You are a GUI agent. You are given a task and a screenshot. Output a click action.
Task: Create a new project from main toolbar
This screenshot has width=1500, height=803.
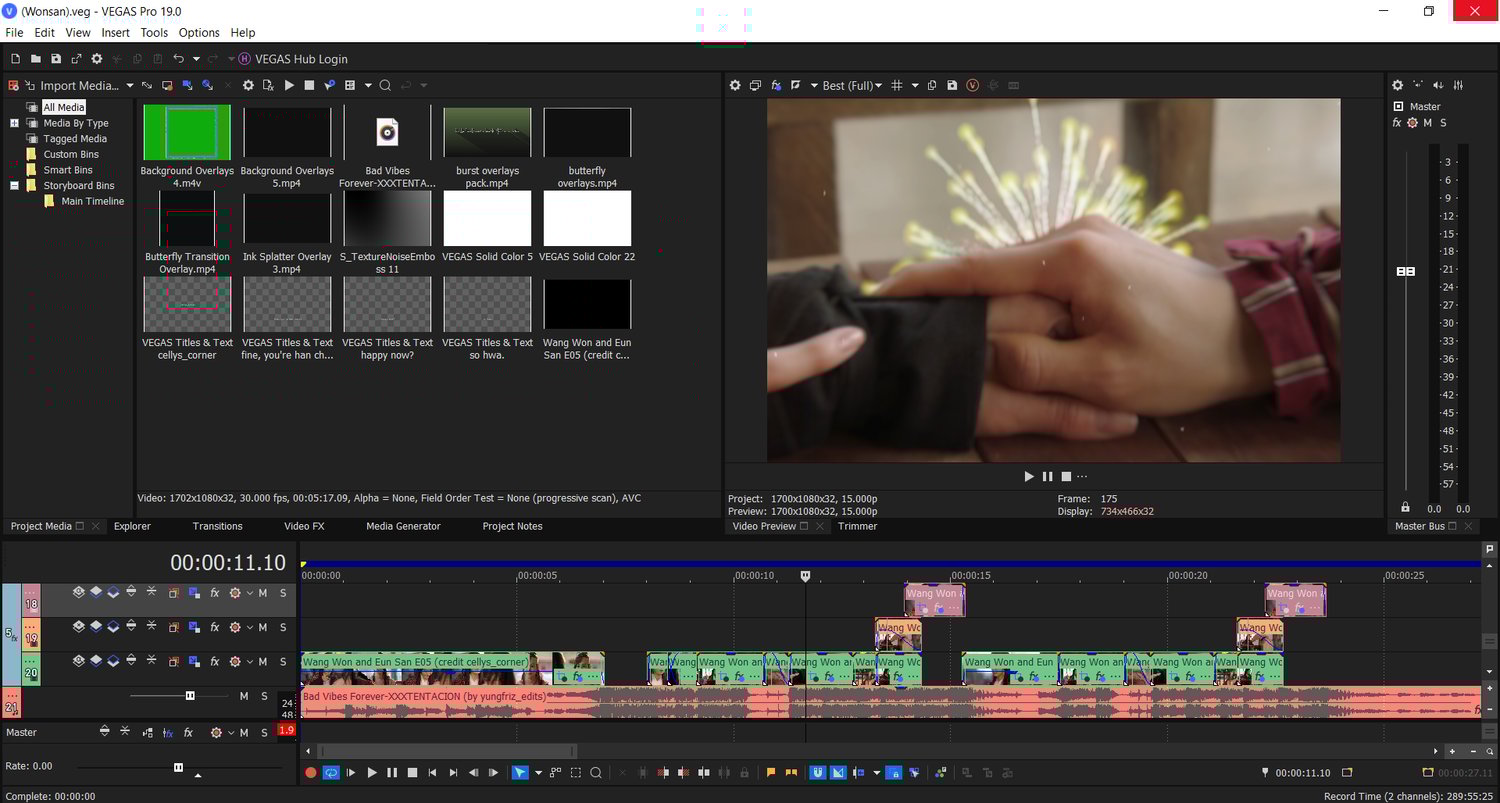click(15, 59)
